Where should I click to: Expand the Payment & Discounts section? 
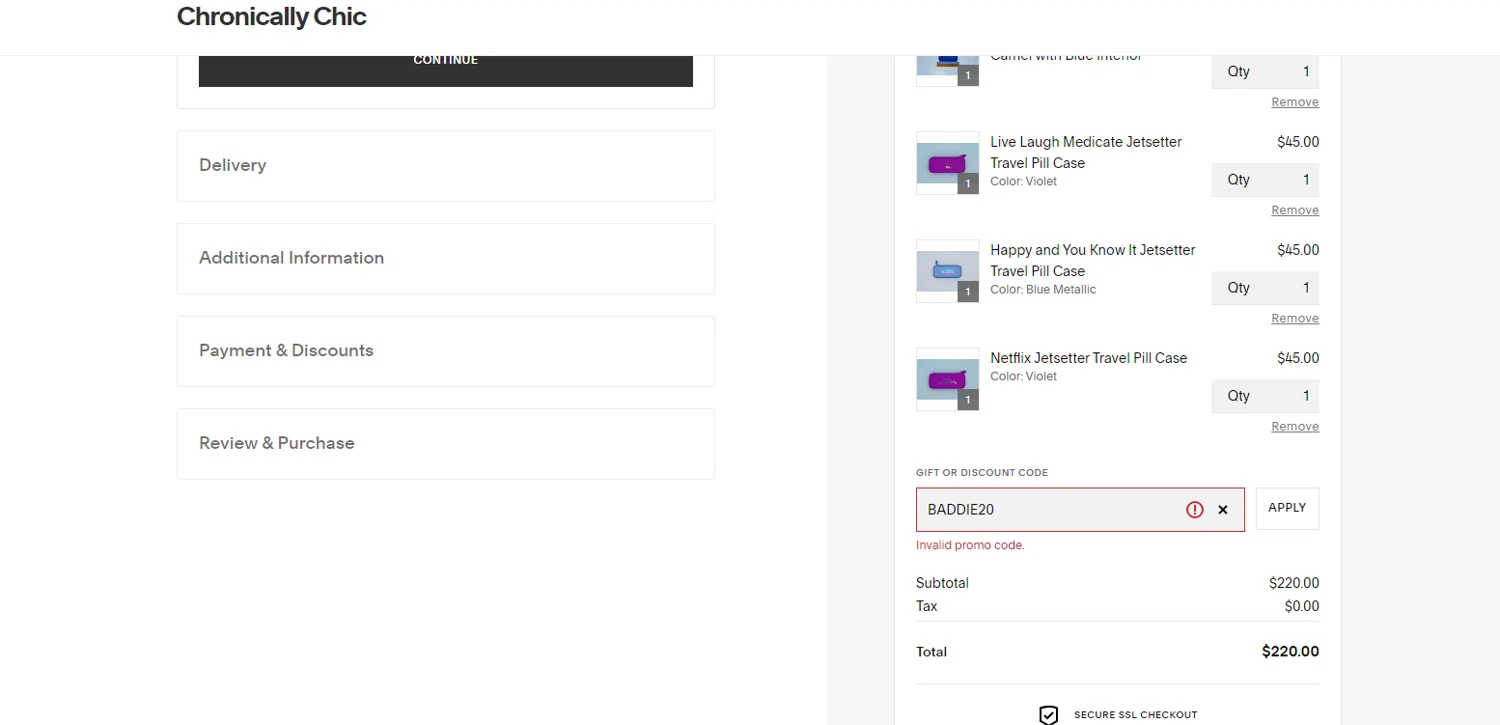point(445,351)
